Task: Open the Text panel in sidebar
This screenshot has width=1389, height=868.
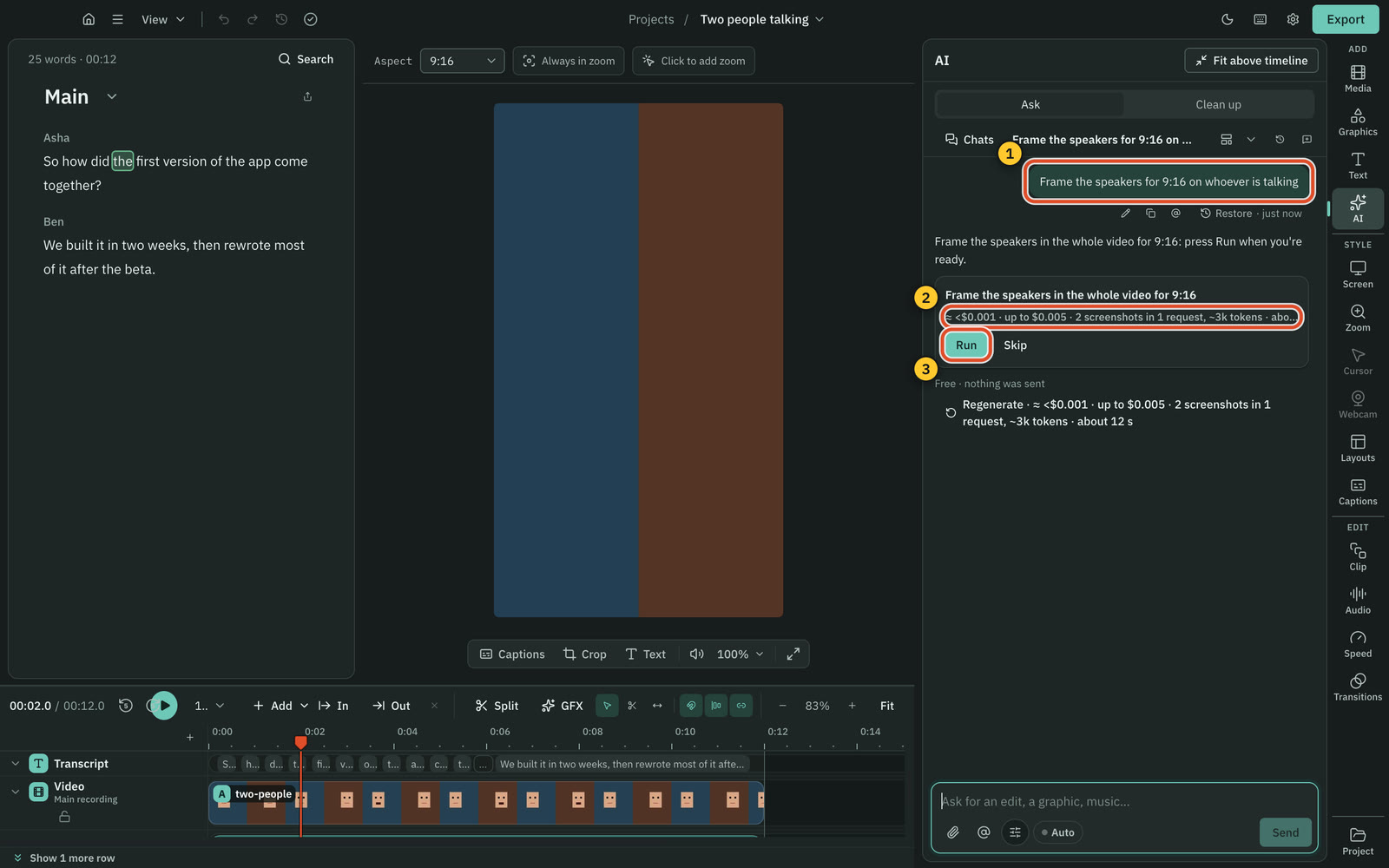Action: [1358, 165]
